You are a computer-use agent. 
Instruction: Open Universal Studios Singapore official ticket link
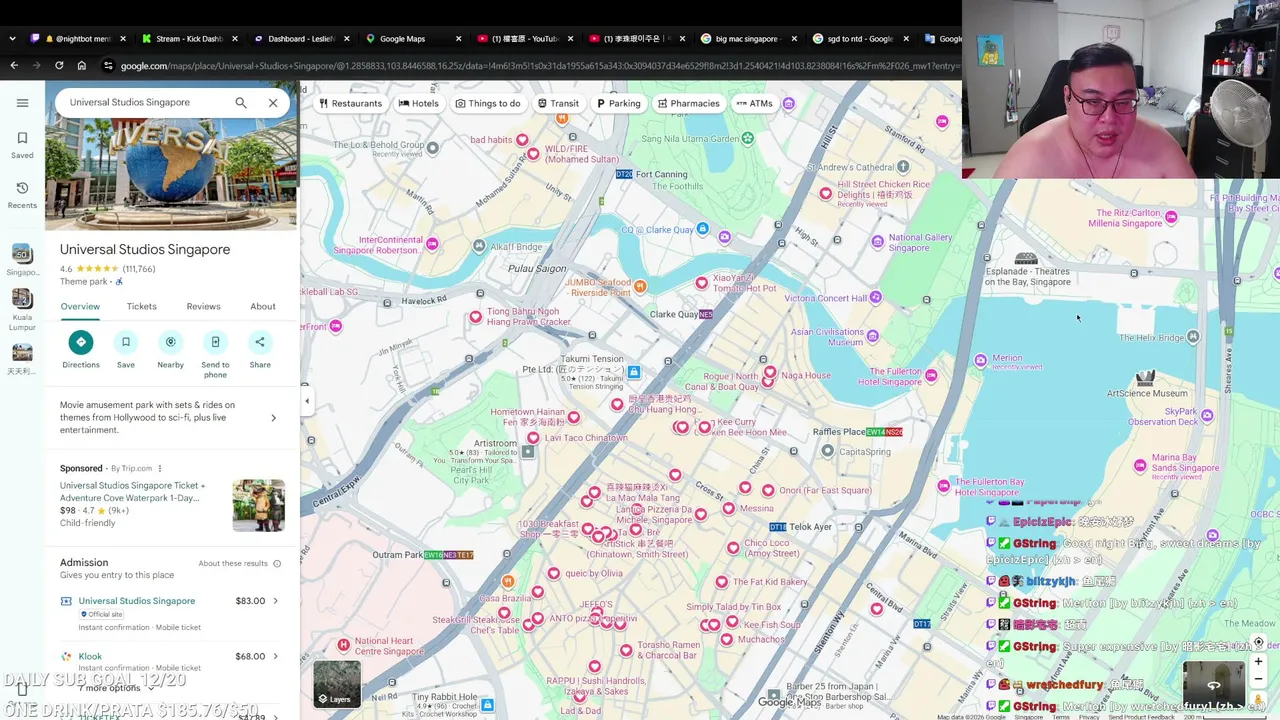137,601
